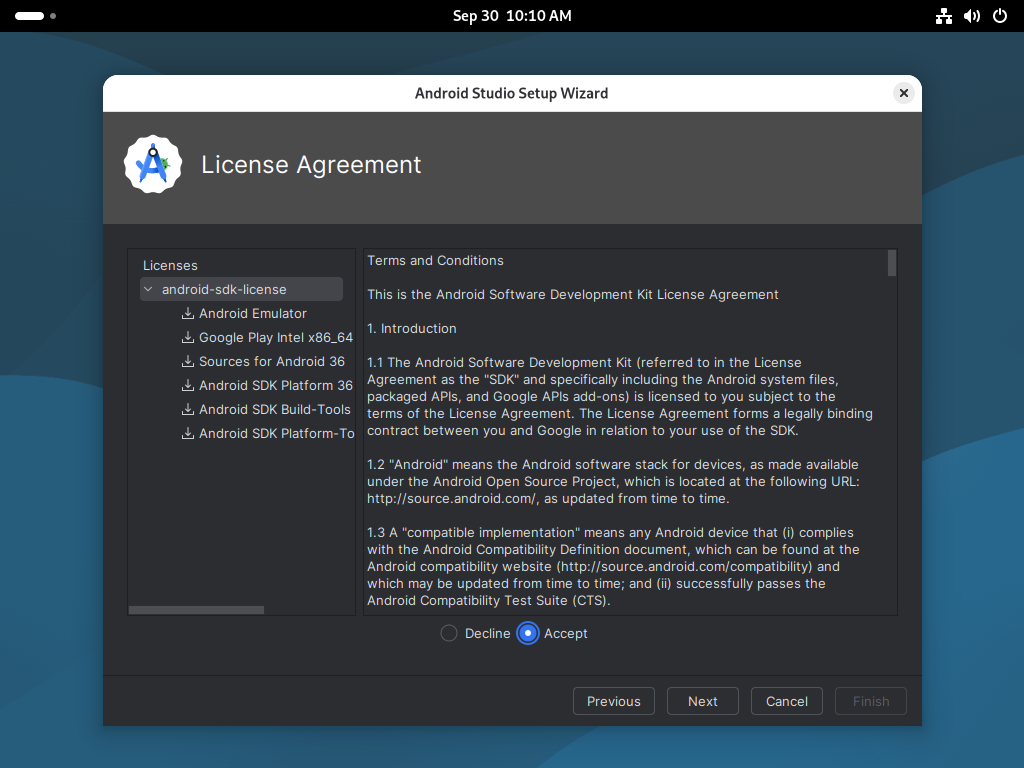Click the Next button
This screenshot has width=1024, height=768.
(702, 701)
